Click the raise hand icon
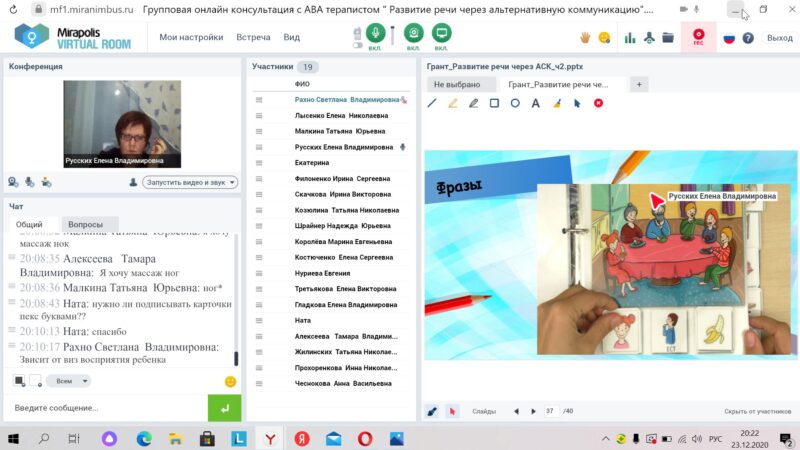Viewport: 800px width, 450px height. pos(585,37)
